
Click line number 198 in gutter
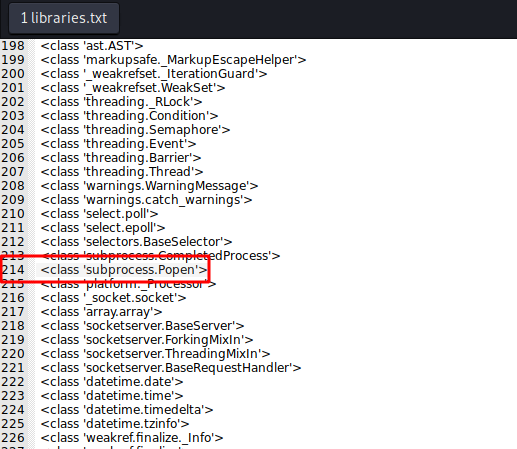(13, 46)
